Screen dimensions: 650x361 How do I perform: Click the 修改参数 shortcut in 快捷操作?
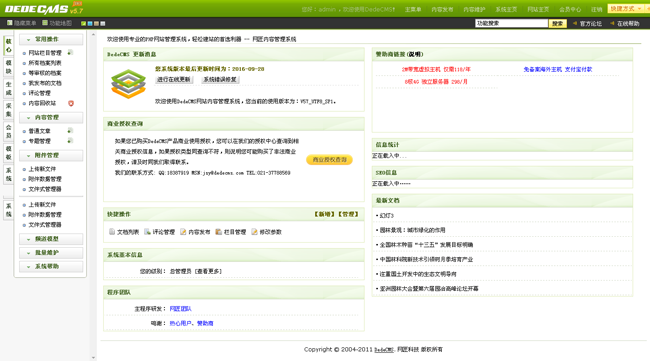click(x=267, y=232)
